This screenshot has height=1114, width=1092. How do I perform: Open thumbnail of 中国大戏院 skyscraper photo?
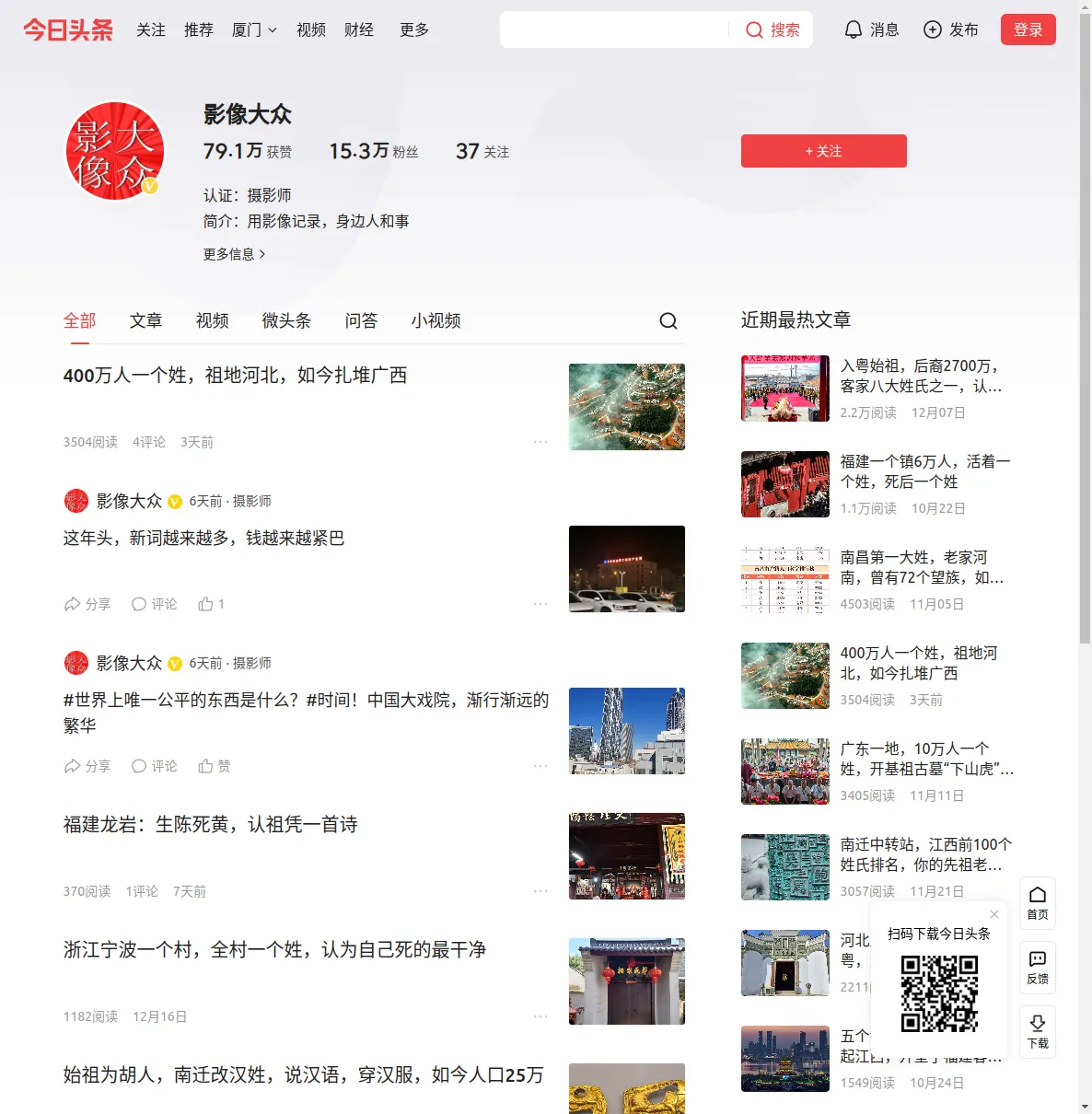tap(627, 731)
